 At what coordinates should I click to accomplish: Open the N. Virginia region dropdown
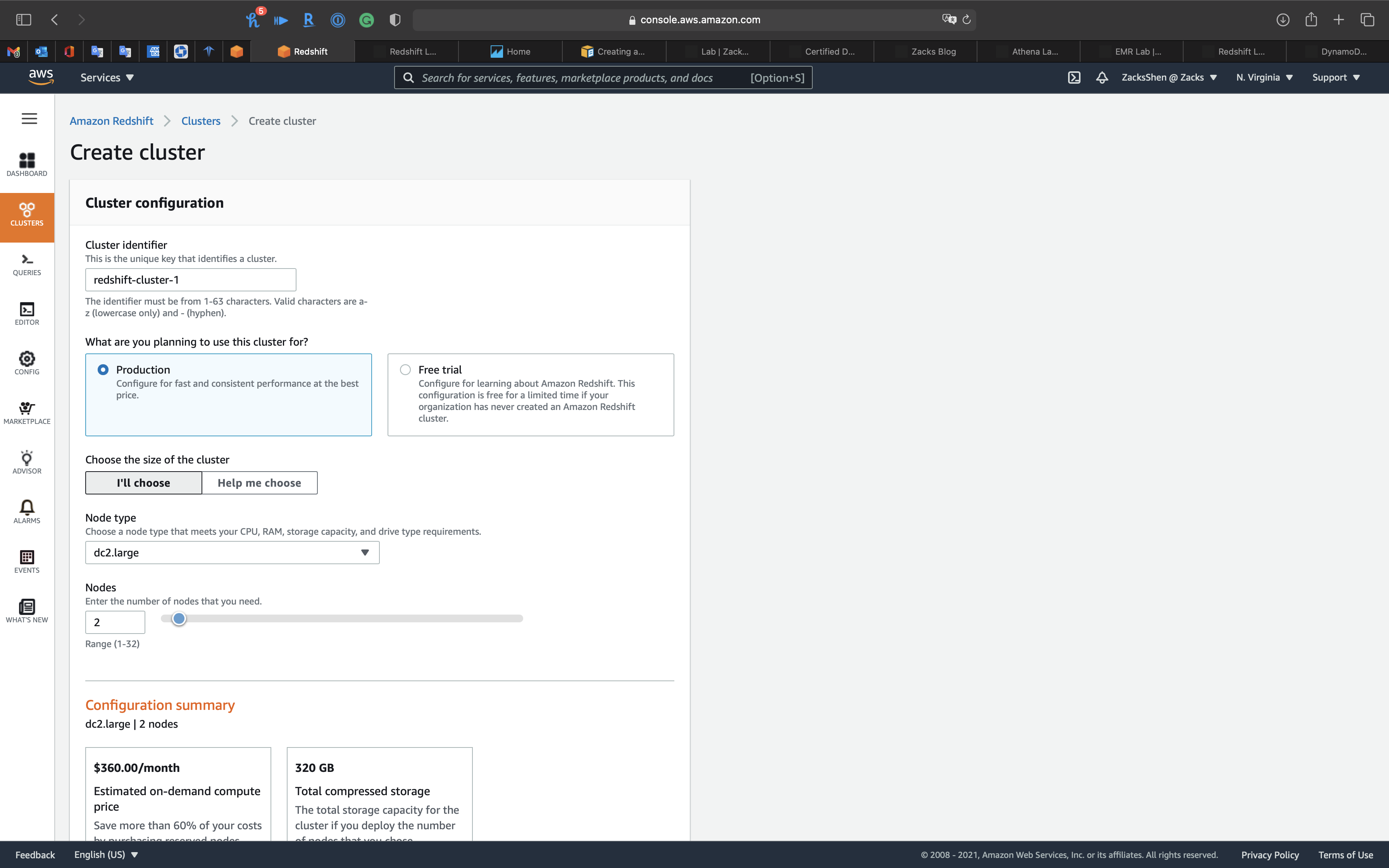coord(1264,77)
